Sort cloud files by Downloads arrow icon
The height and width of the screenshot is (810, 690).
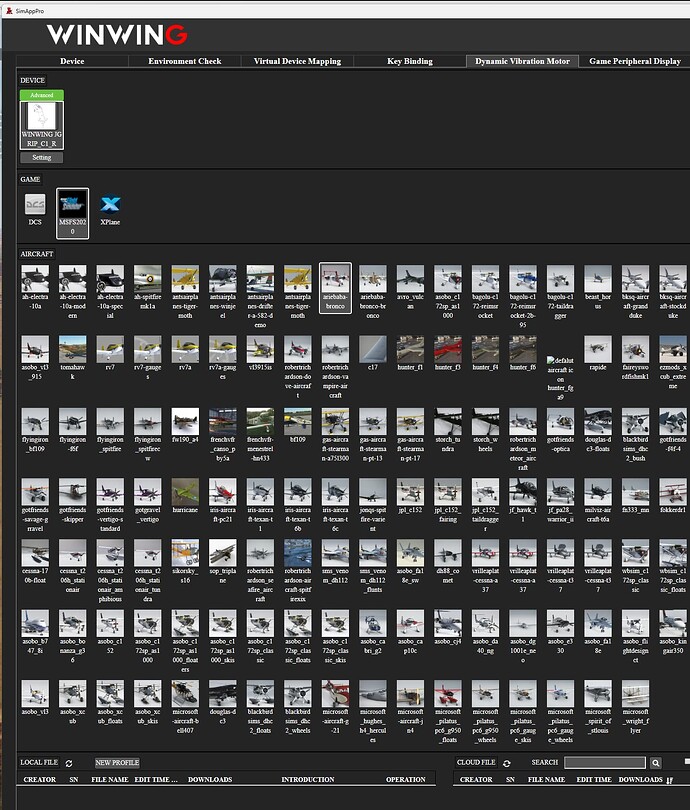(x=669, y=780)
